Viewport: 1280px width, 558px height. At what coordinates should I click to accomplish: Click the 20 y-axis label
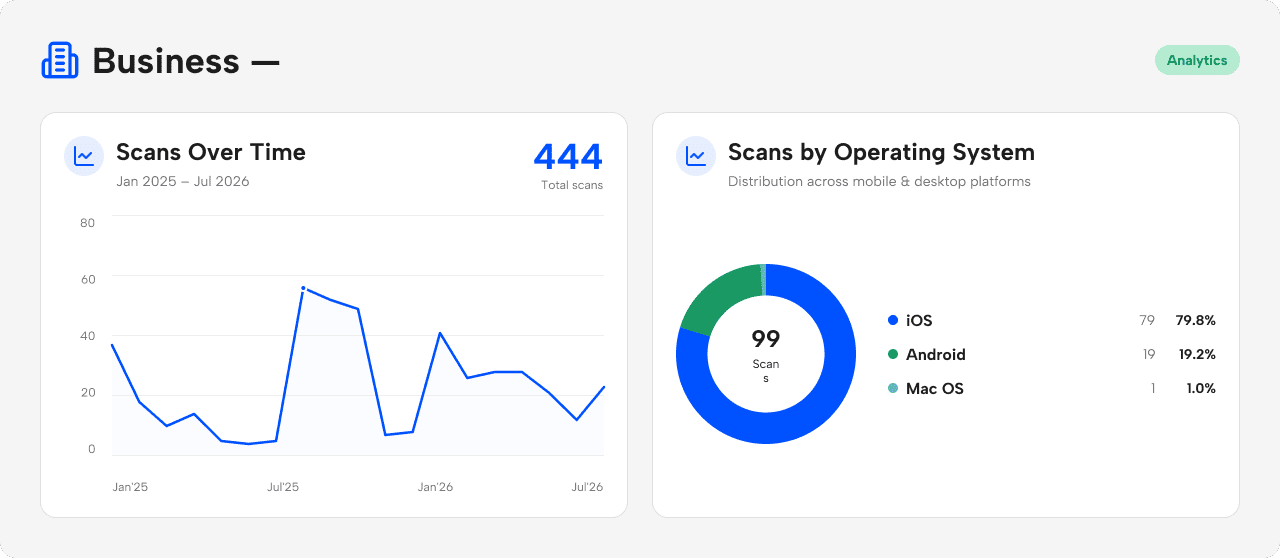(x=88, y=392)
